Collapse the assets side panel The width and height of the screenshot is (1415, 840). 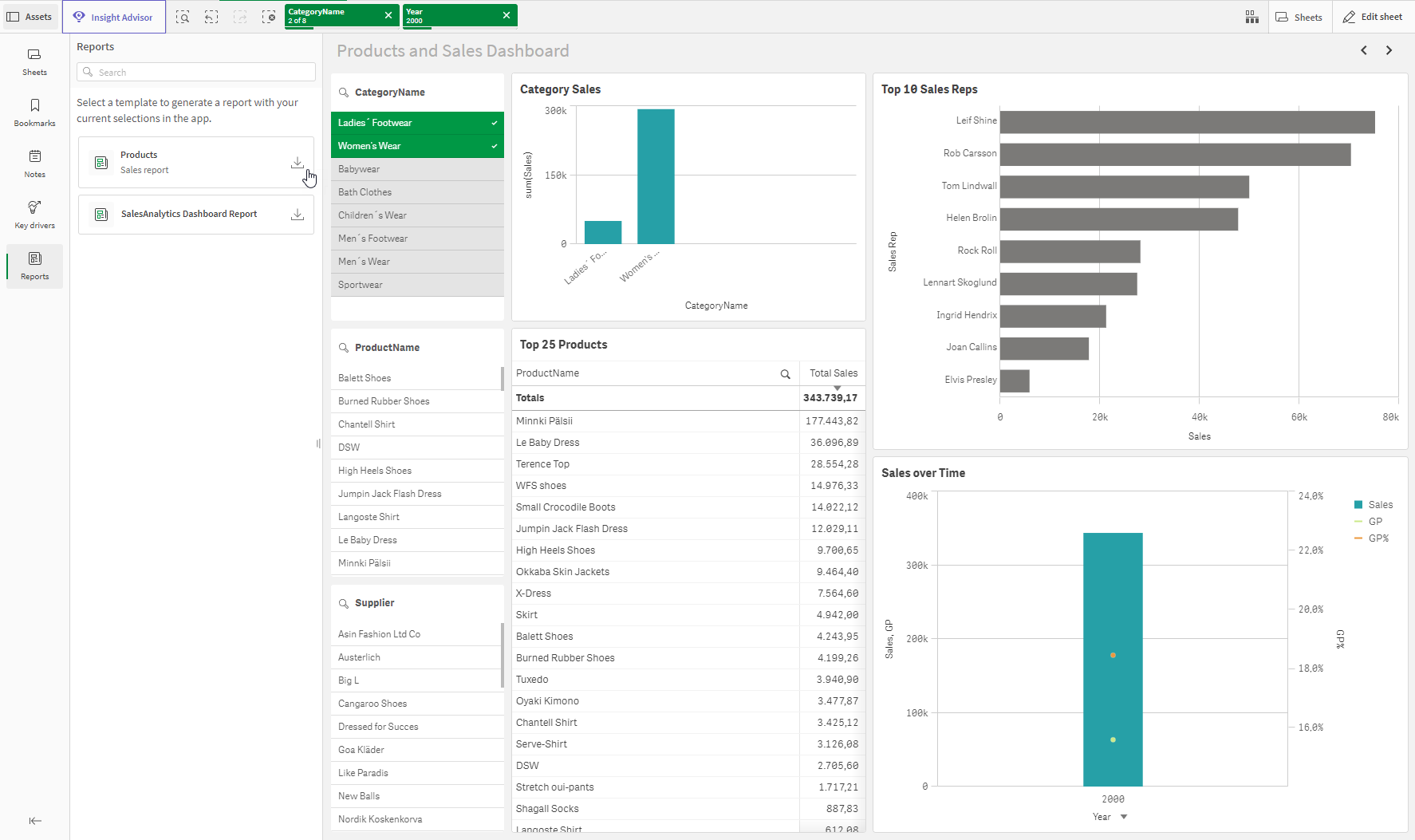click(35, 821)
